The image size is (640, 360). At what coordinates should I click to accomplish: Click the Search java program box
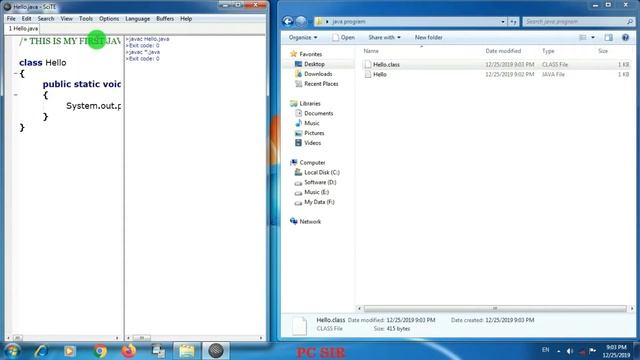pos(575,22)
